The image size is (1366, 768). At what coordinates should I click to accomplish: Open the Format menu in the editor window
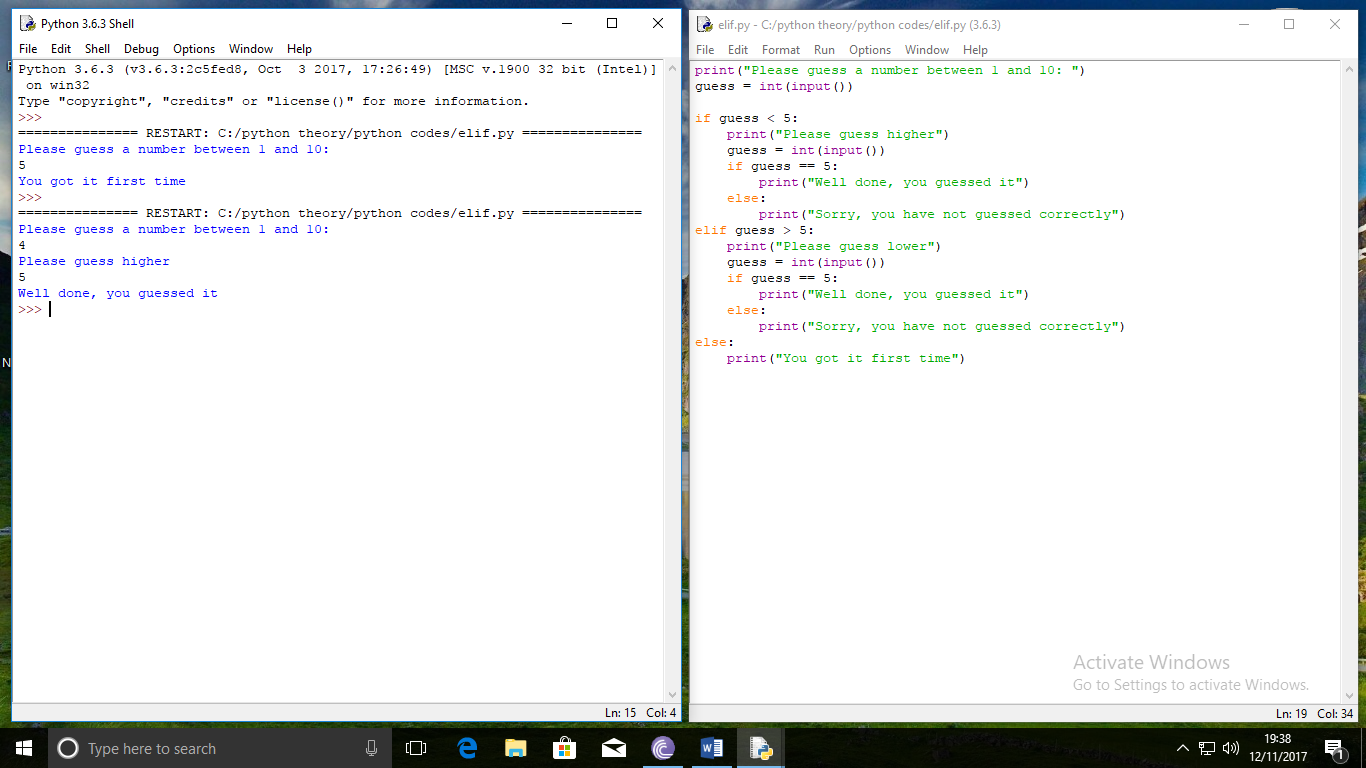780,49
